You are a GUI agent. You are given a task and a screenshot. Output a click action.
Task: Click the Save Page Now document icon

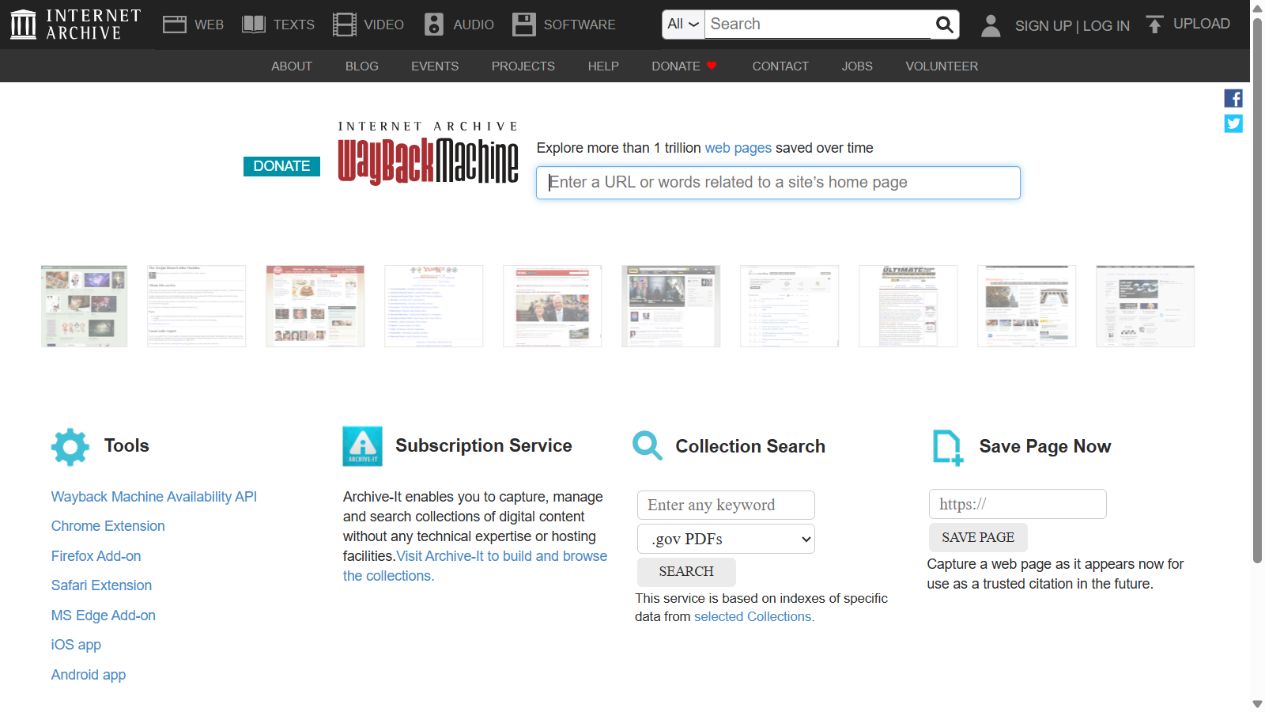(x=947, y=447)
